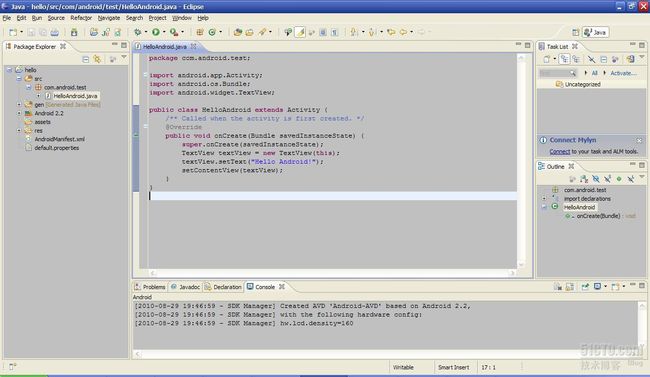This screenshot has height=377, width=650.
Task: Collapse the src folder node
Action: pos(19,78)
